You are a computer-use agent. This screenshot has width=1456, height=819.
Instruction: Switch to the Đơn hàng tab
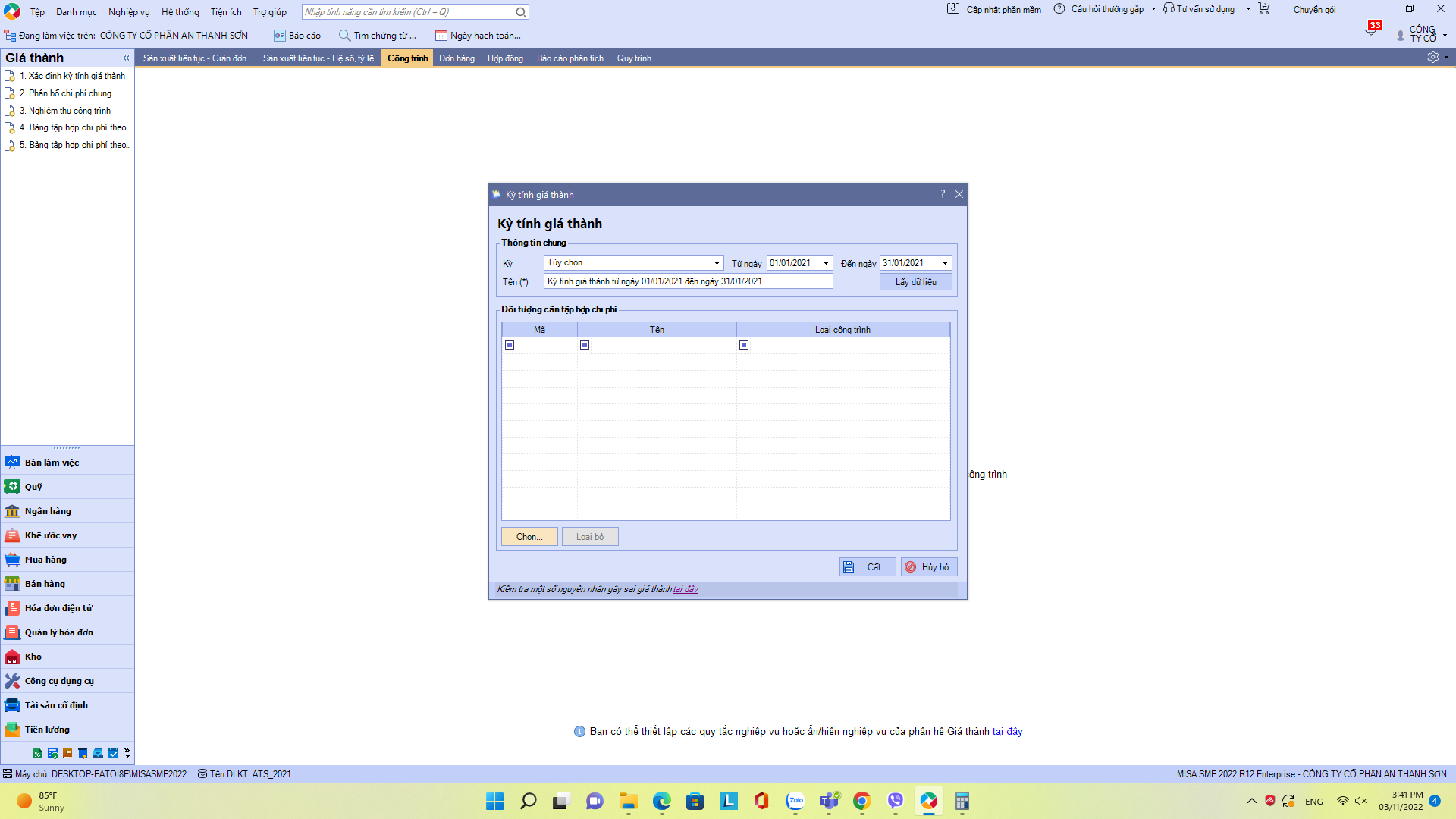click(457, 58)
